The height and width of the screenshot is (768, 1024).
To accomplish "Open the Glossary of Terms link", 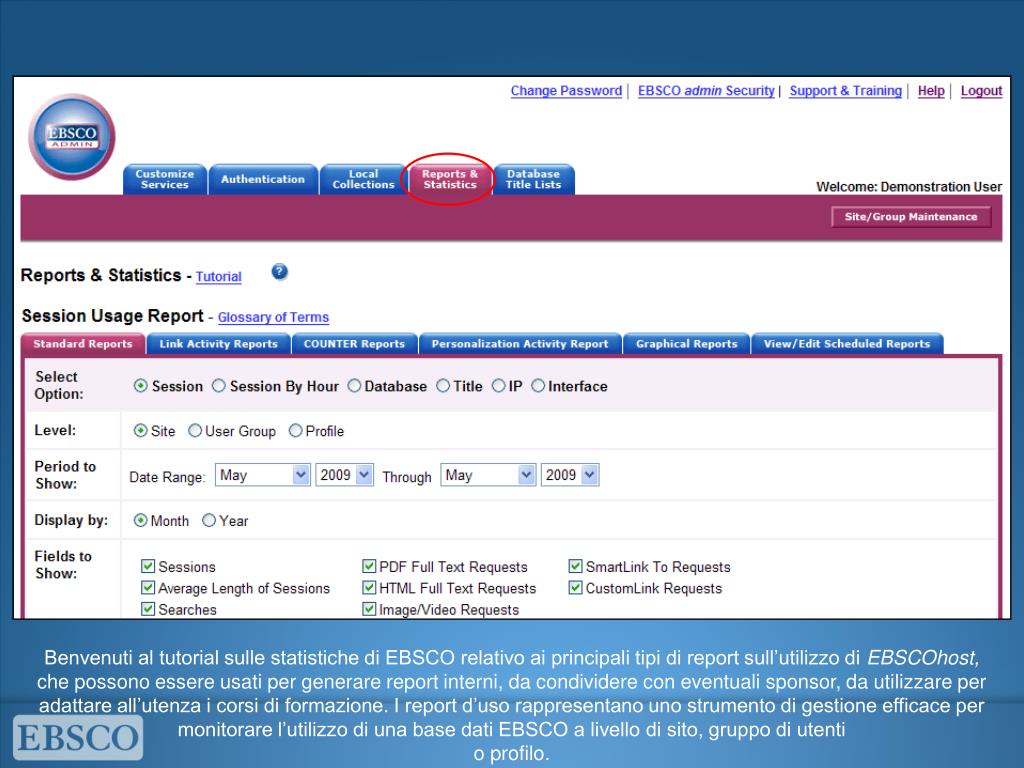I will pos(273,317).
